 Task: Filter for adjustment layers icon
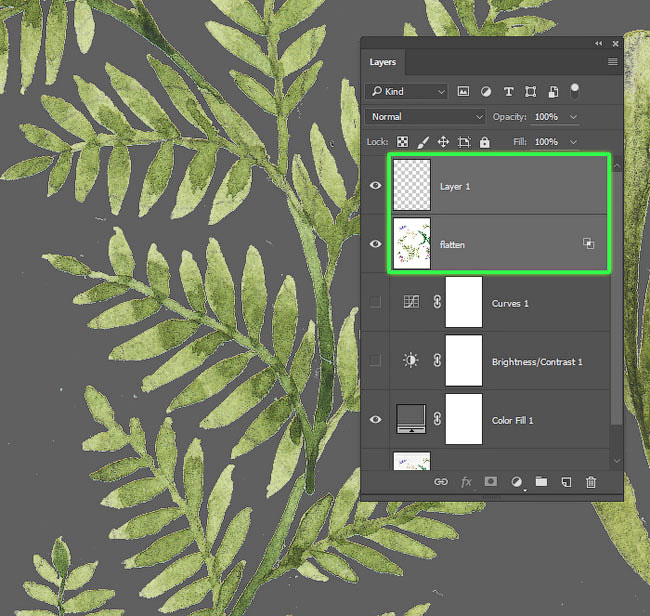486,92
